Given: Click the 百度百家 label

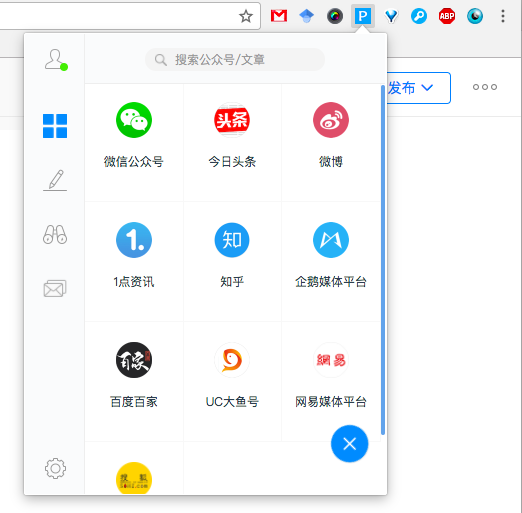Looking at the screenshot, I should click(x=134, y=402).
